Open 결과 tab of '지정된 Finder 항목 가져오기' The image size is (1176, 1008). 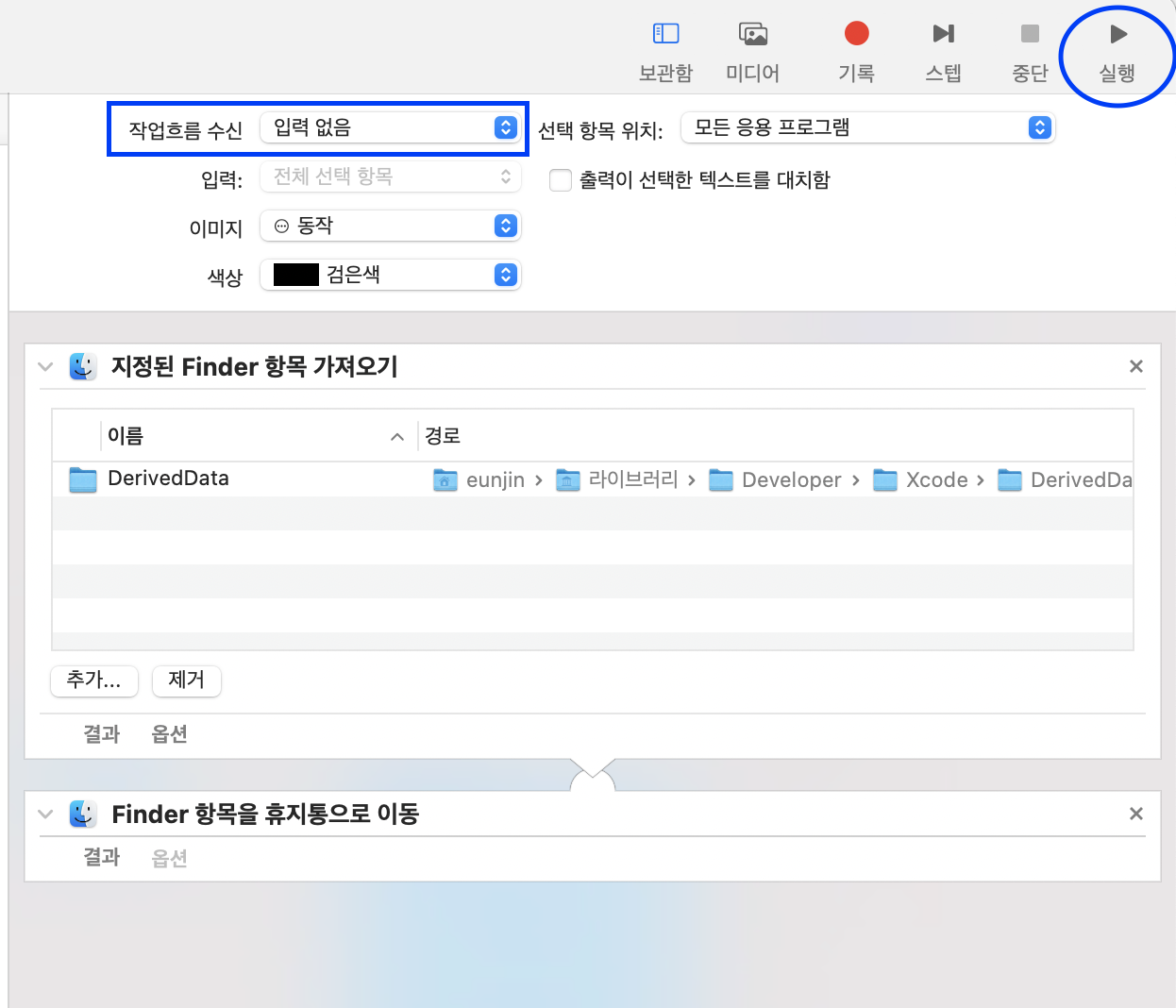(102, 734)
